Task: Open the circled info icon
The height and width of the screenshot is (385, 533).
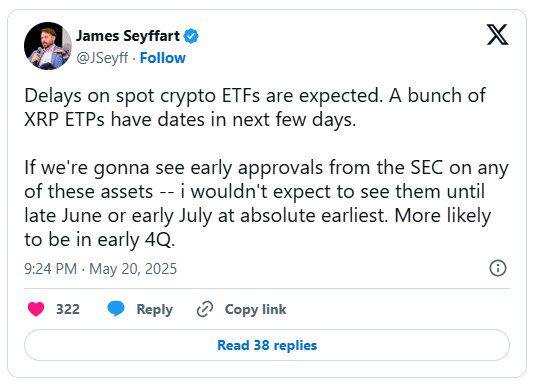Action: [x=498, y=268]
